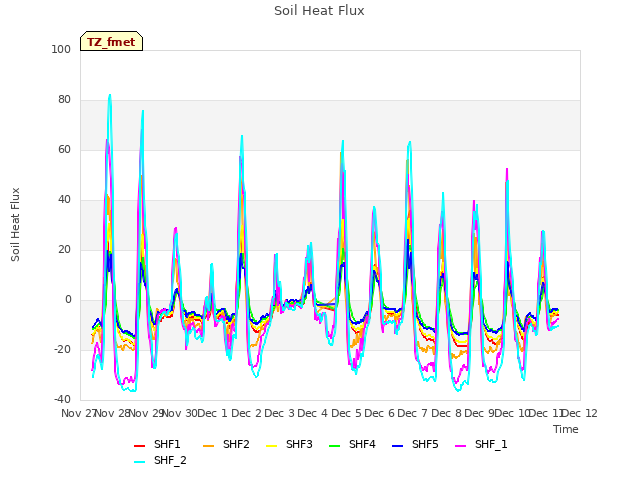Click the Soil Heat Flux chart title

[319, 11]
